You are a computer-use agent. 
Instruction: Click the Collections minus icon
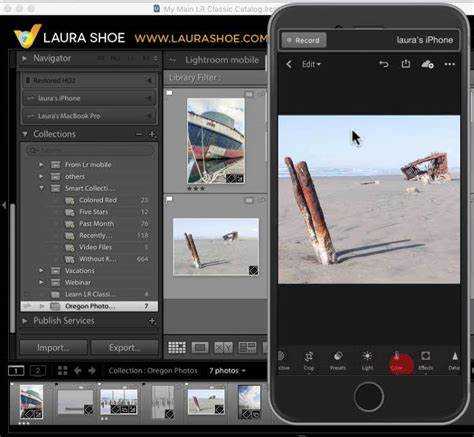139,134
